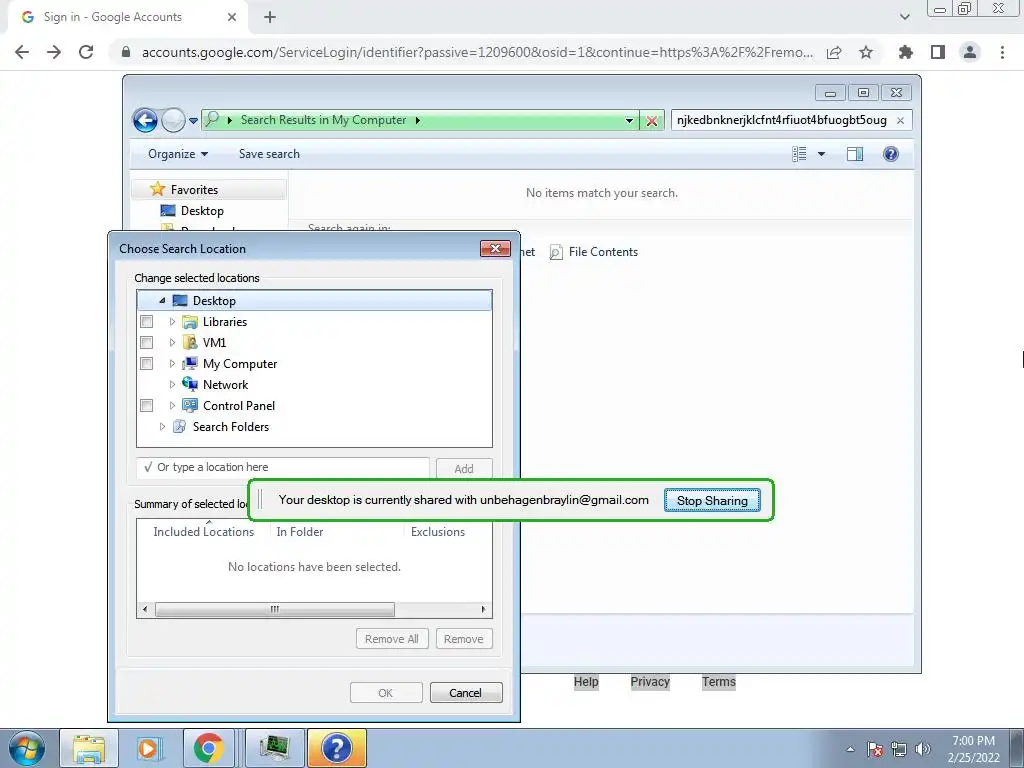Open Explorer address bar history dropdown
This screenshot has width=1024, height=768.
[x=629, y=121]
